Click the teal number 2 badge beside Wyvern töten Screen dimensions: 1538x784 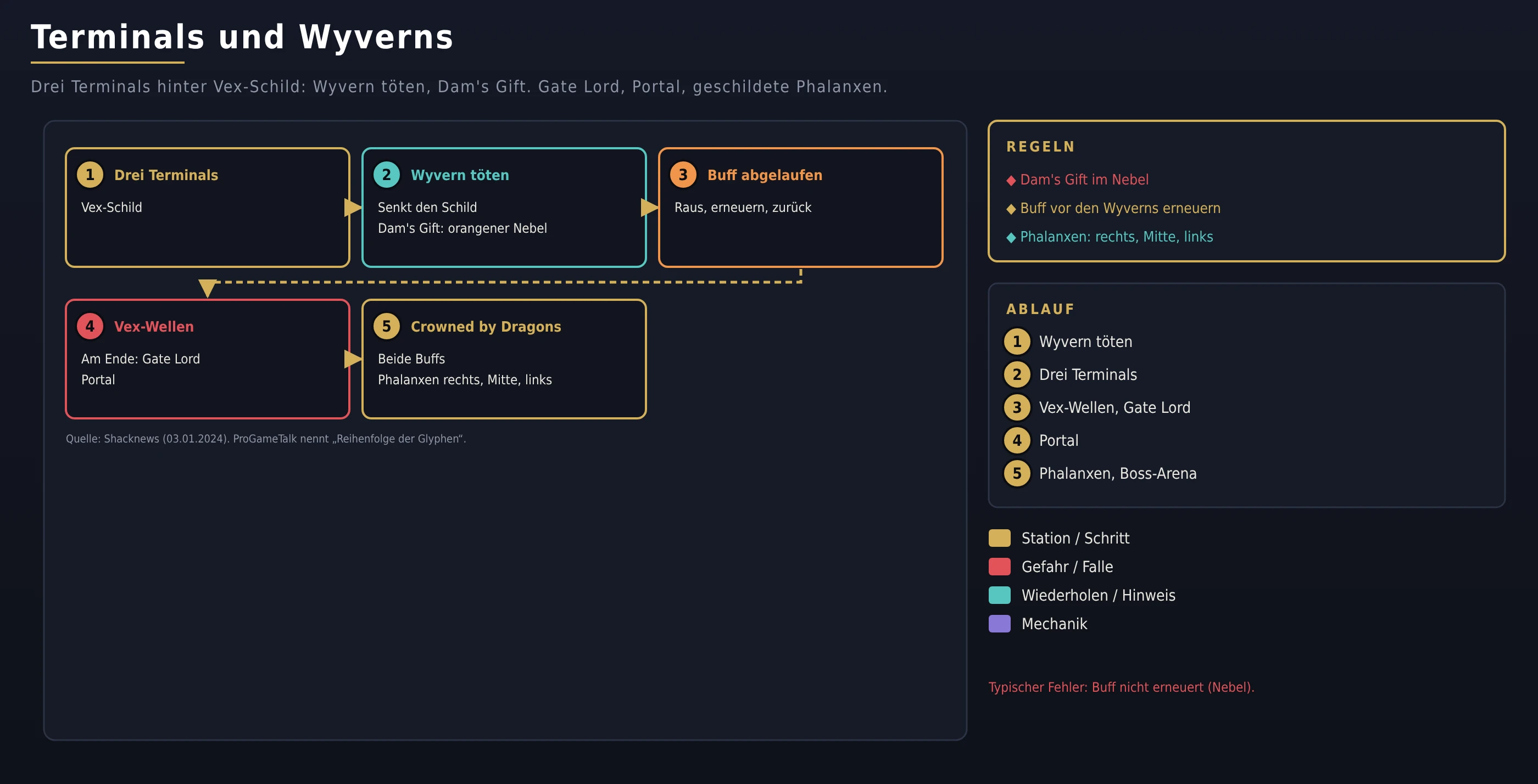(386, 175)
